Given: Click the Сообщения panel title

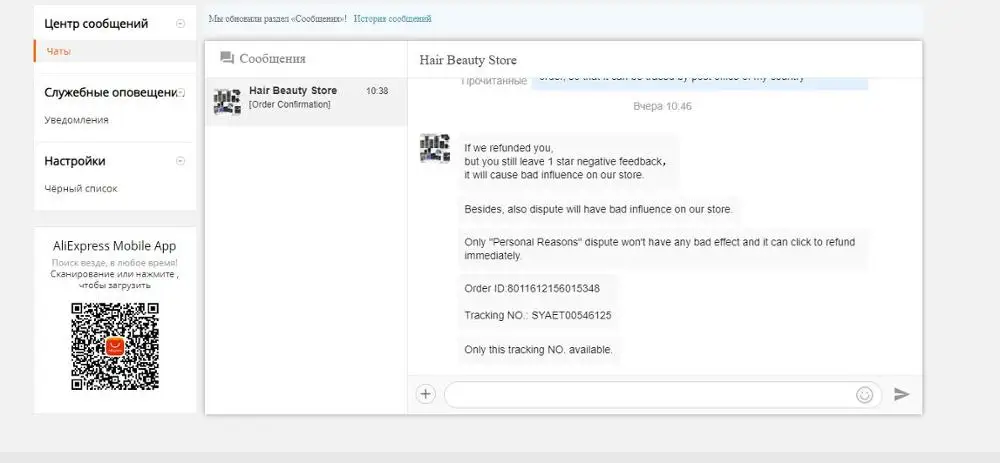Looking at the screenshot, I should coord(272,59).
